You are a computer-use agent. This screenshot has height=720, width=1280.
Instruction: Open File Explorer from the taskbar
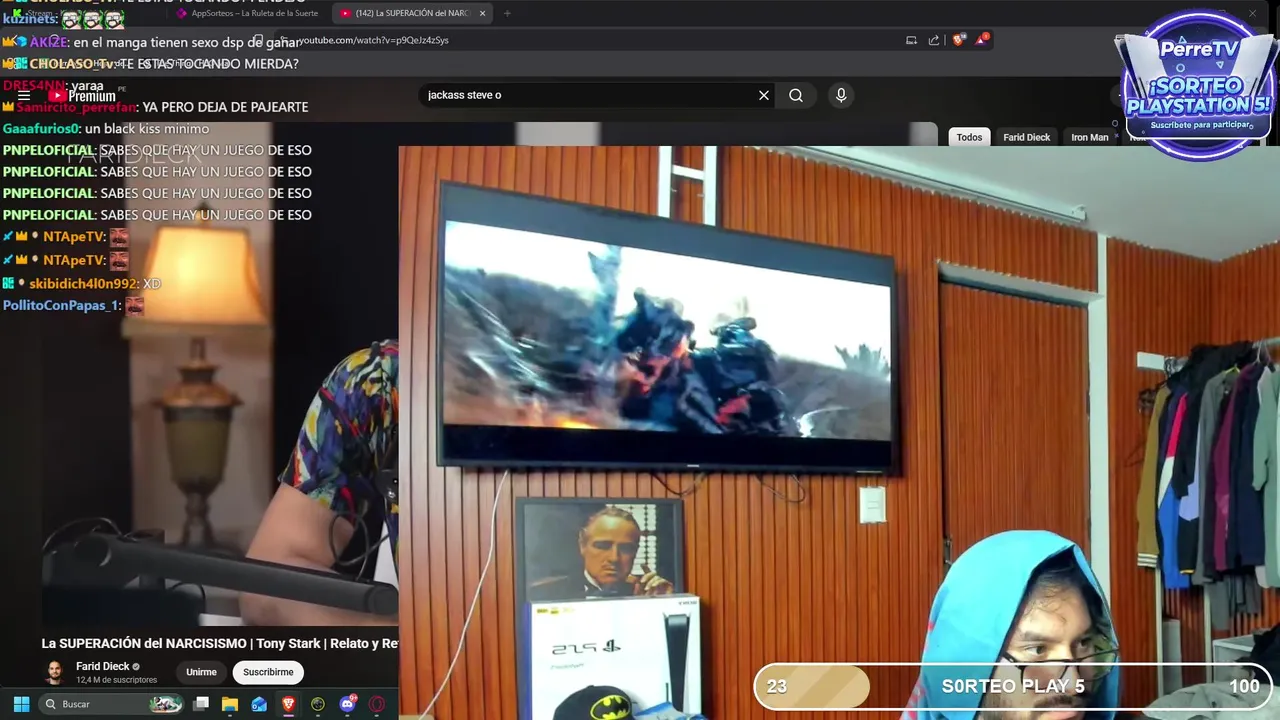click(230, 704)
